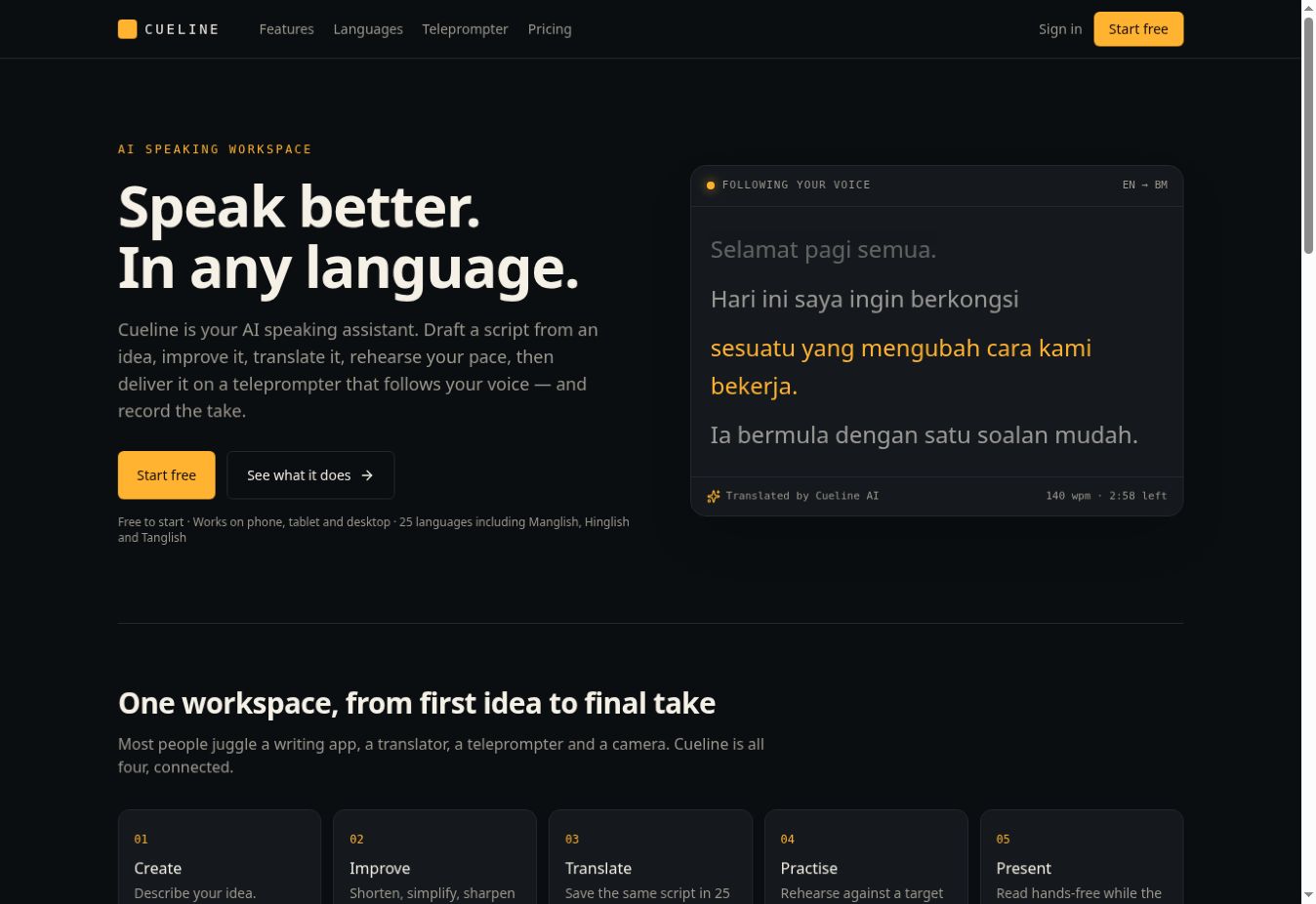Click the 'Translated by Cueline AI' text
The height and width of the screenshot is (904, 1316).
pyautogui.click(x=802, y=496)
